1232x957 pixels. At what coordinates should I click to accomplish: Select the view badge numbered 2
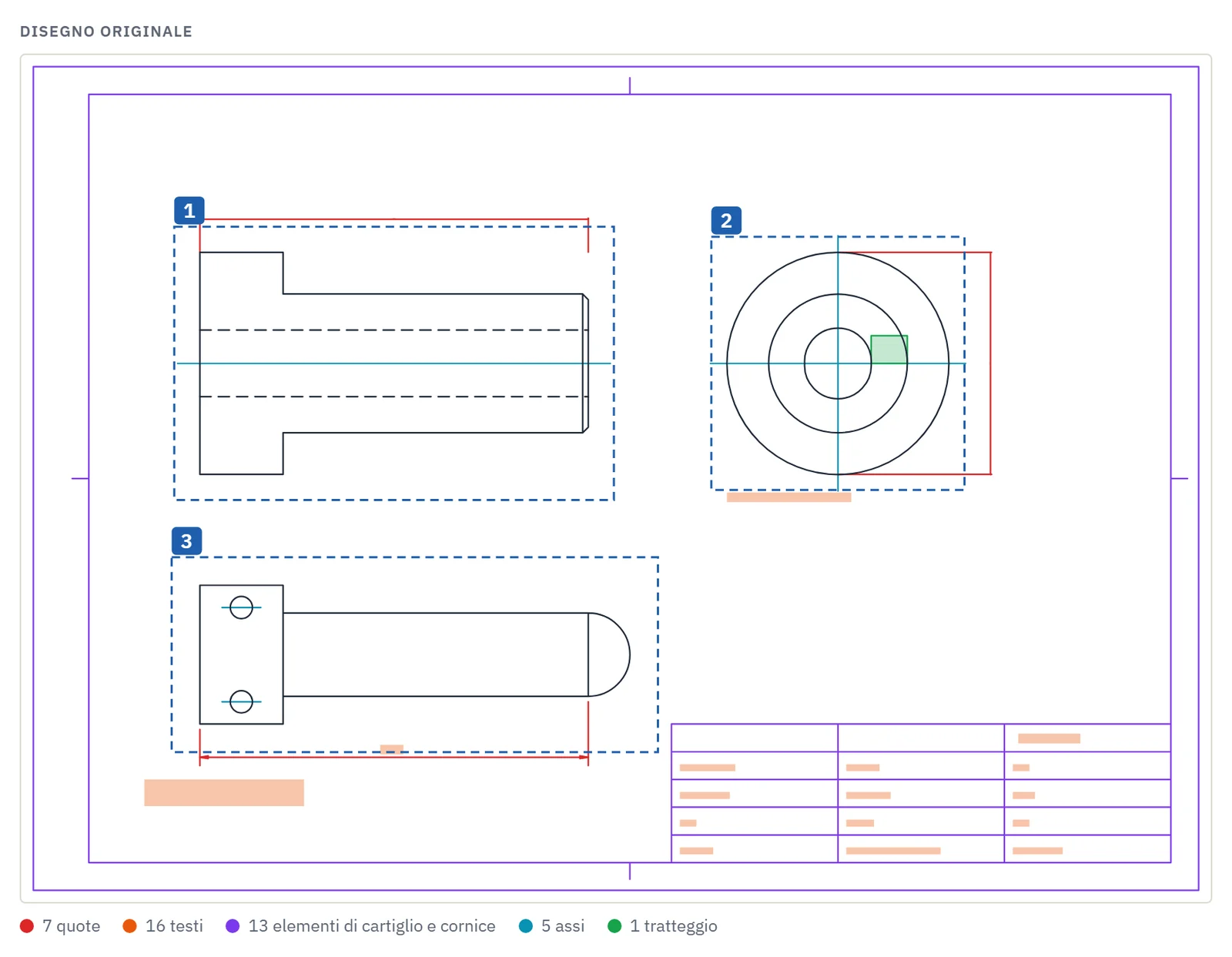click(726, 221)
